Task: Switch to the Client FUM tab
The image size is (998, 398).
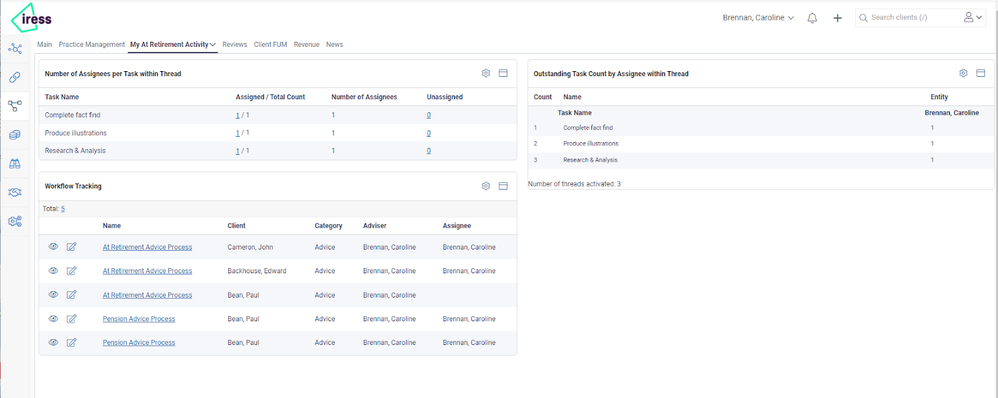Action: pyautogui.click(x=271, y=45)
